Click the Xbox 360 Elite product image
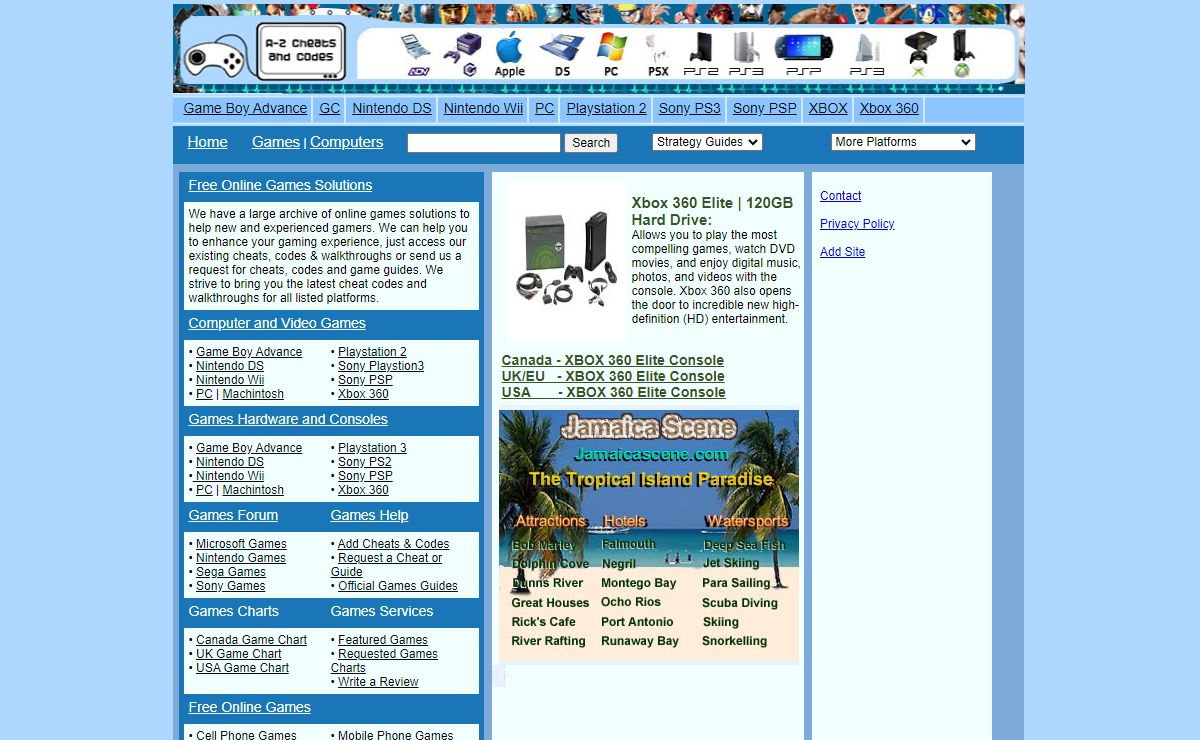Screen dimensions: 1200x740 [566, 261]
